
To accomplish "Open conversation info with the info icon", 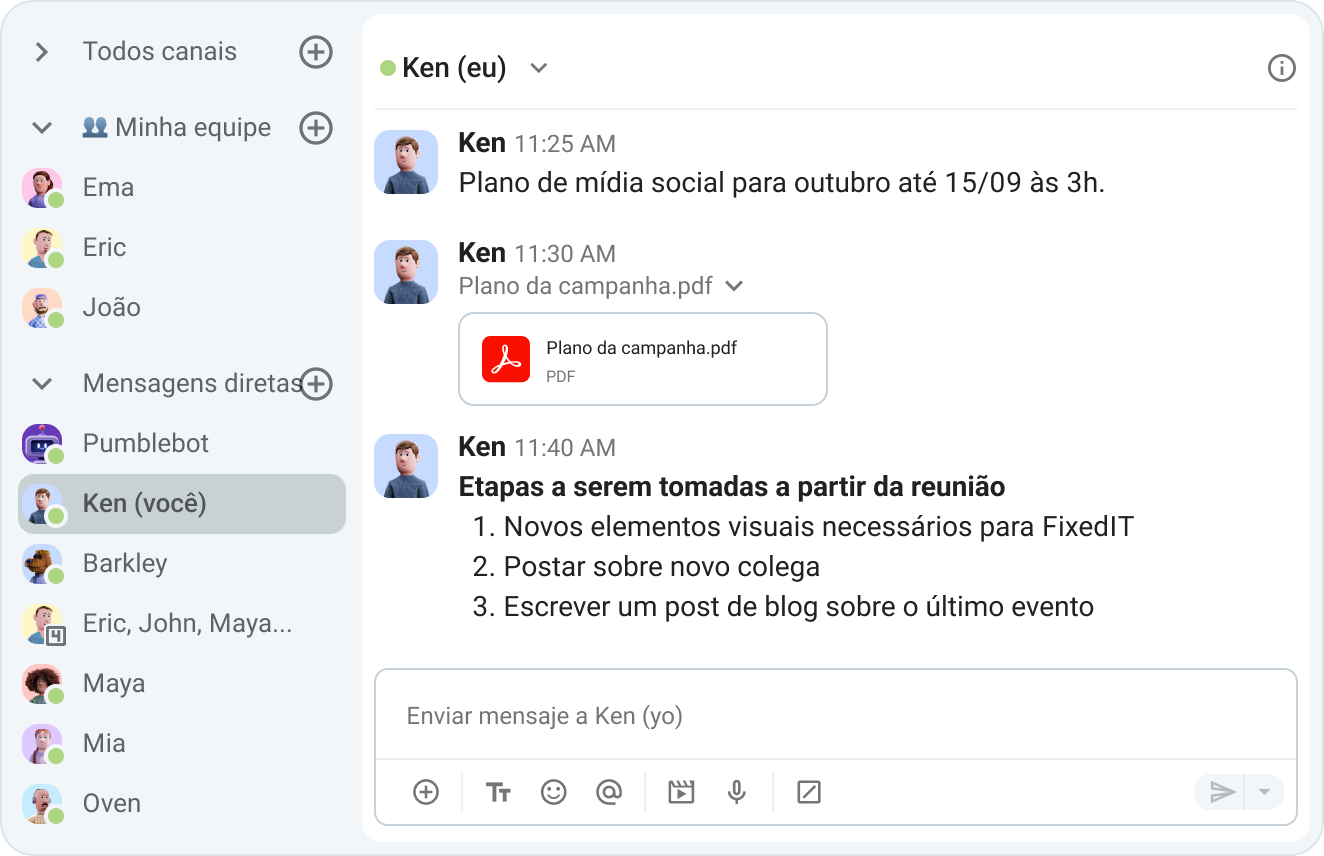I will [x=1281, y=68].
